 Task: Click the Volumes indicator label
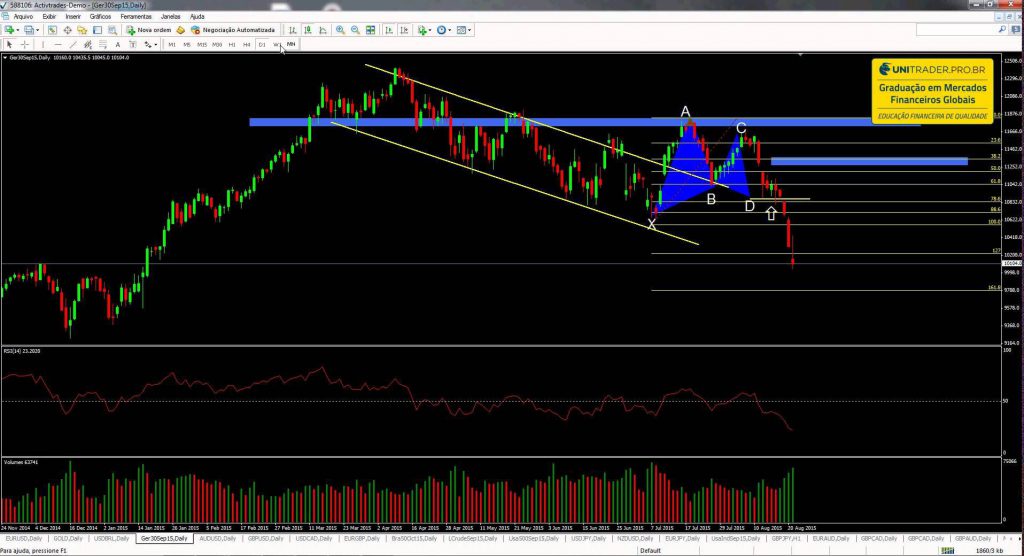click(21, 463)
